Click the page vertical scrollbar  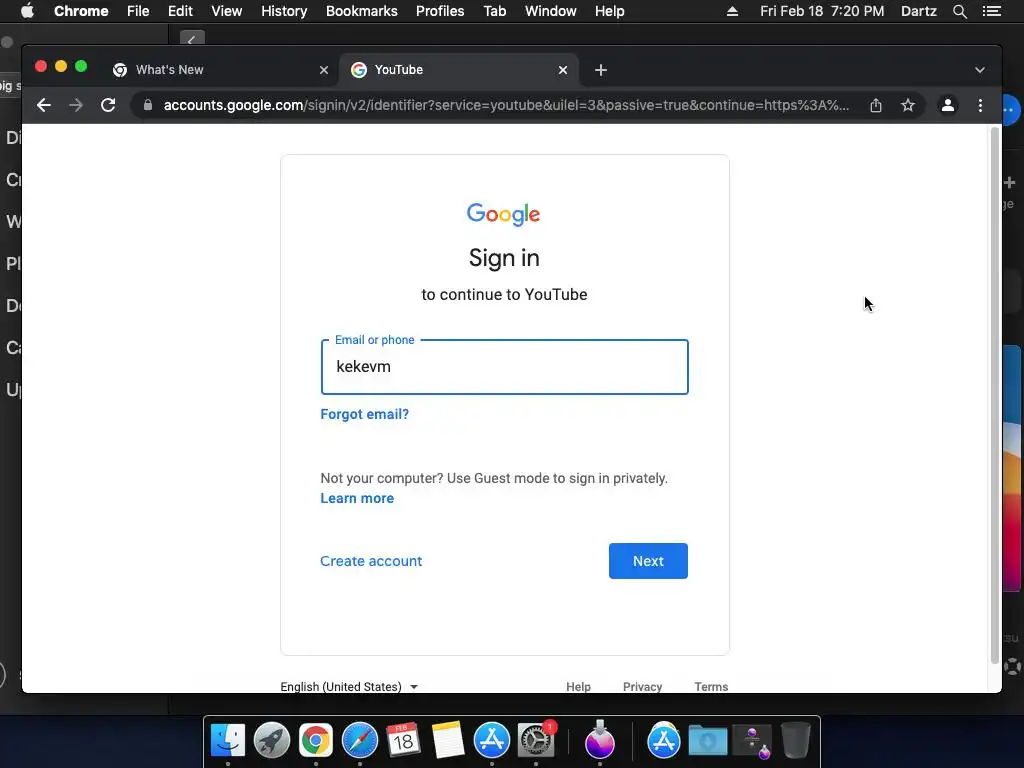995,395
